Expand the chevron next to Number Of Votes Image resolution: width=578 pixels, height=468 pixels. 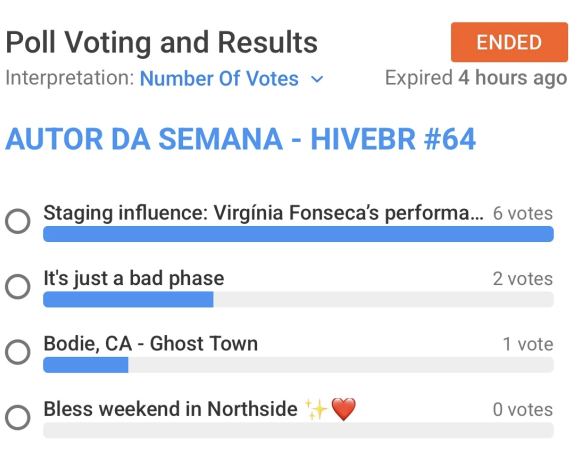(x=317, y=79)
